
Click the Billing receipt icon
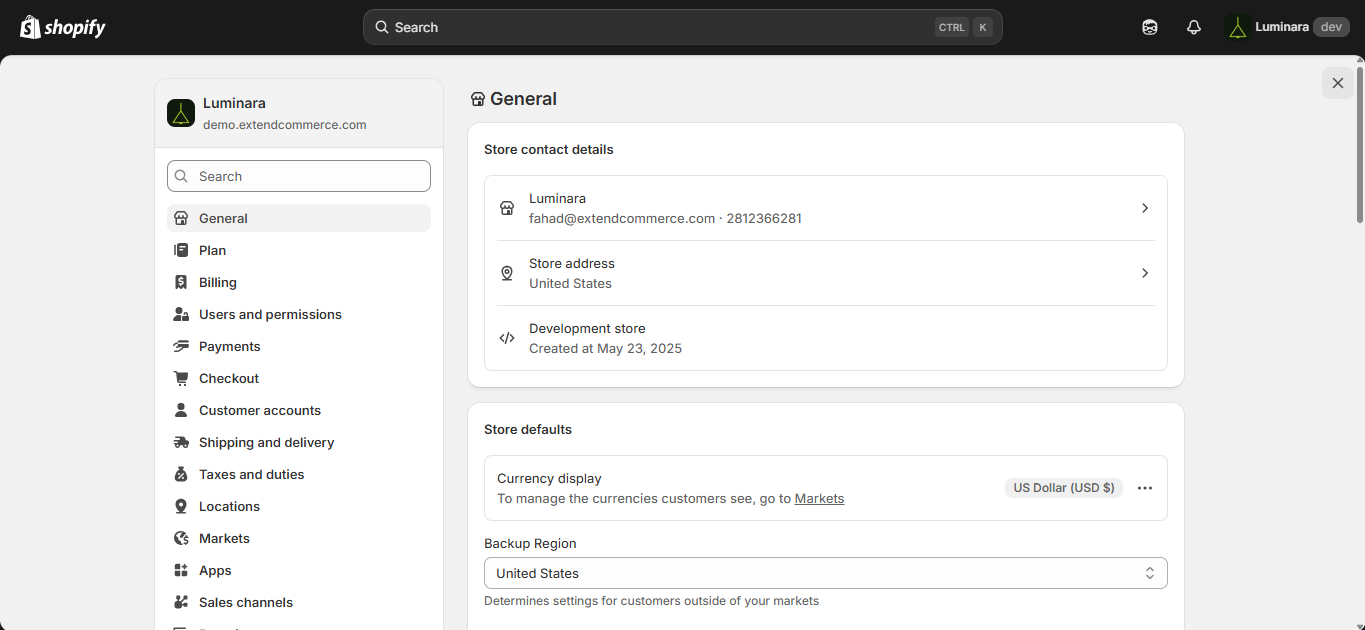coord(181,282)
